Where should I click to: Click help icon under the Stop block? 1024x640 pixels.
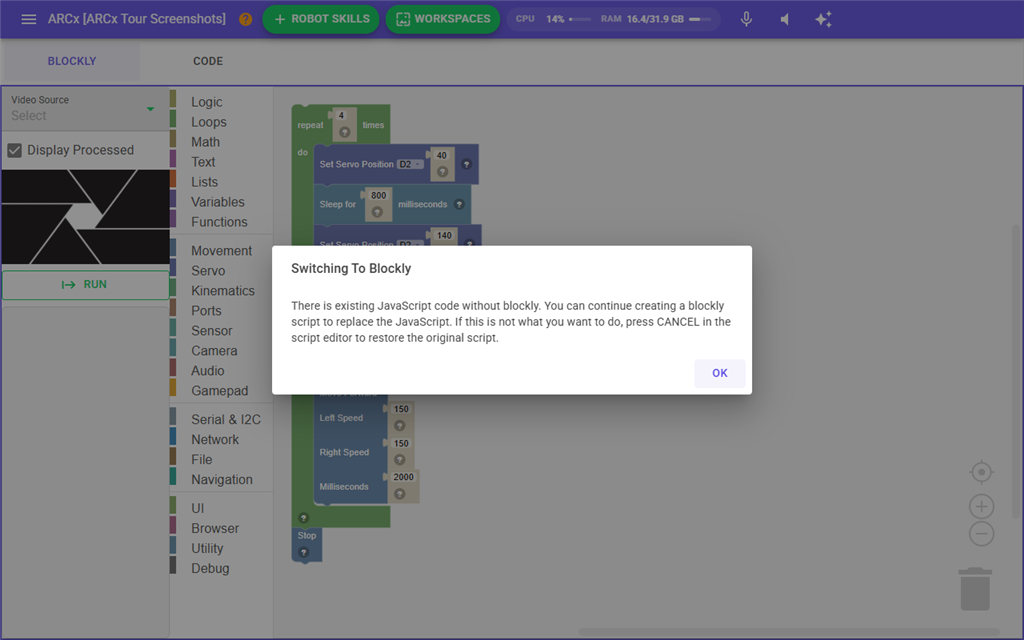click(x=304, y=552)
